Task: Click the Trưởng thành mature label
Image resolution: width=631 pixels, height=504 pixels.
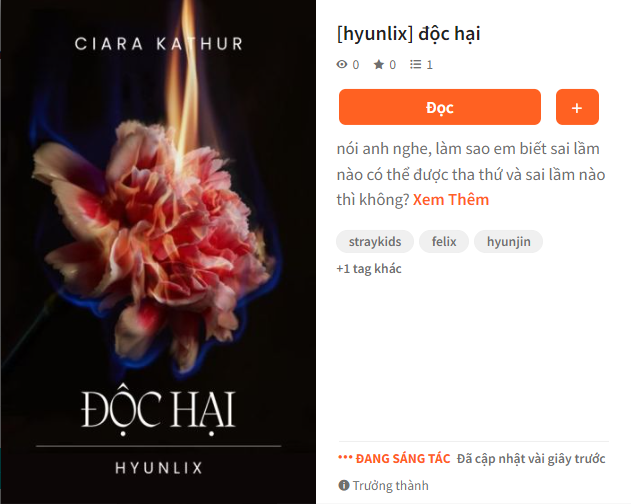Action: point(390,485)
